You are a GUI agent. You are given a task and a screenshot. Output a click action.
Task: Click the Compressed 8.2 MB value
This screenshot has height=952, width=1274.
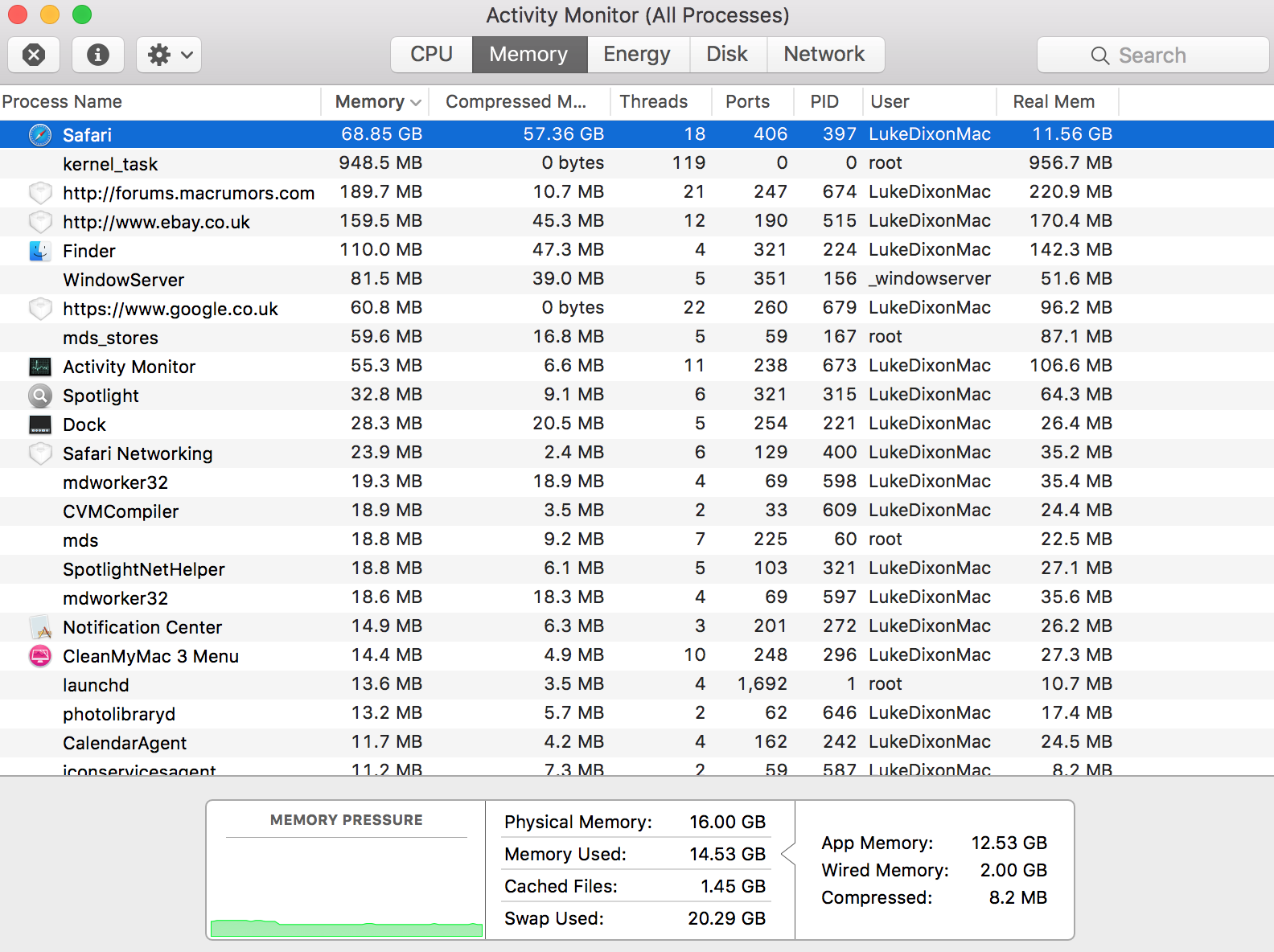point(1018,897)
